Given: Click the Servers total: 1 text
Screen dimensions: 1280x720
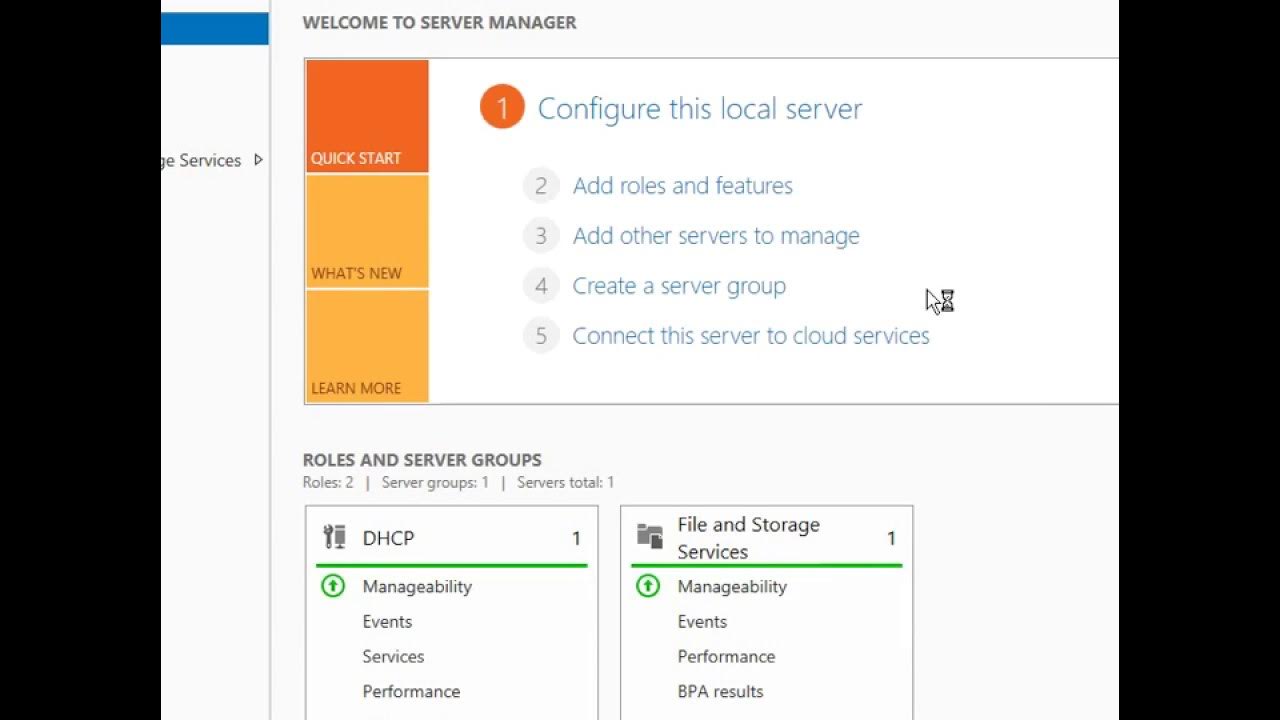Looking at the screenshot, I should pyautogui.click(x=565, y=483).
